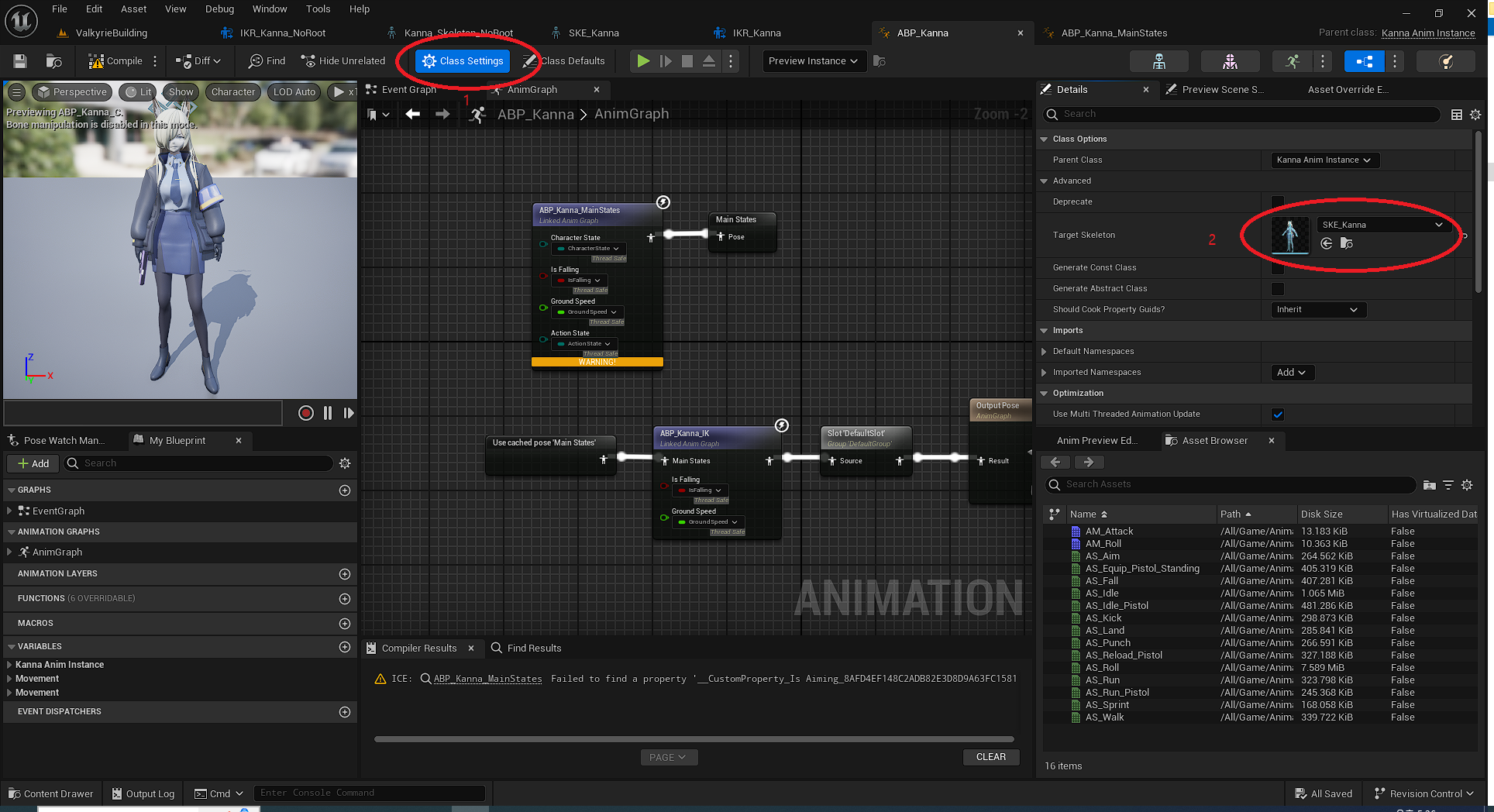This screenshot has height=812, width=1494.
Task: Select the Blueprint mode icon (blue)
Action: 1365,61
